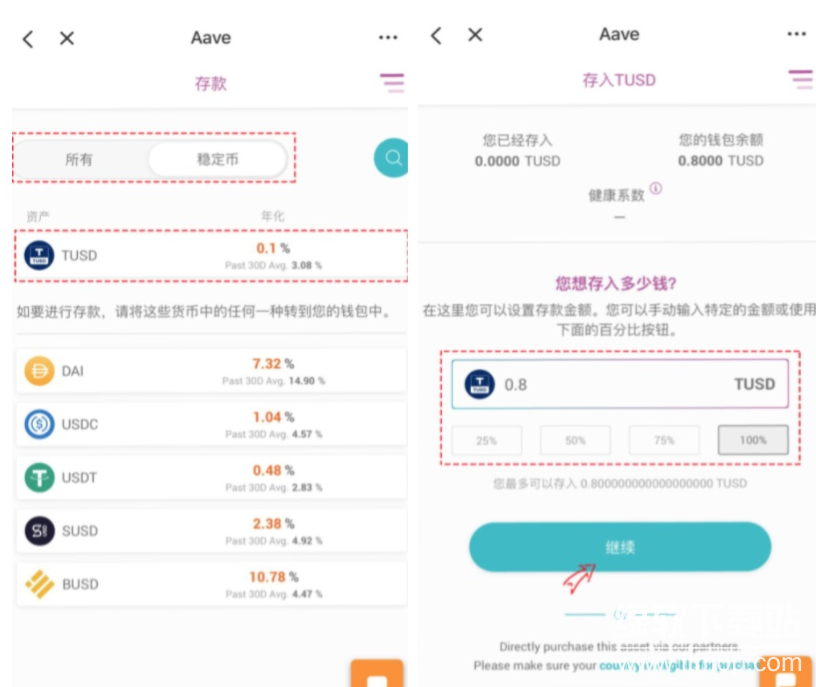
Task: Open the USDT asset row
Action: coord(210,477)
